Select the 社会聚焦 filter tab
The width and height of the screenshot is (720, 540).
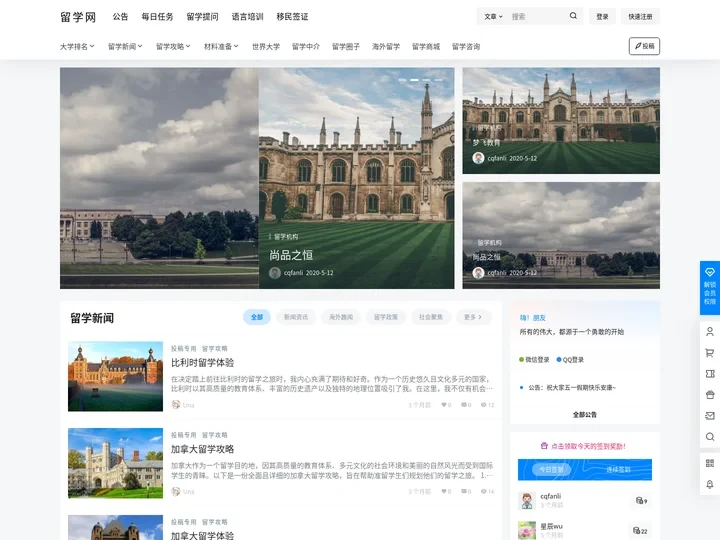(431, 317)
